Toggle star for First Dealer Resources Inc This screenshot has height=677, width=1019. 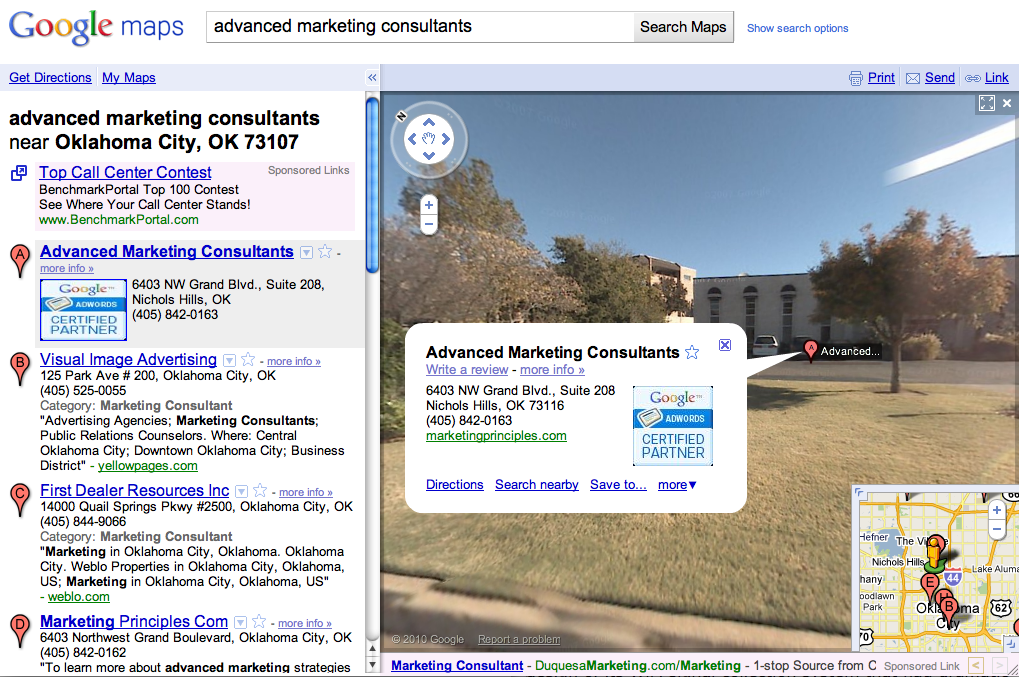(260, 491)
